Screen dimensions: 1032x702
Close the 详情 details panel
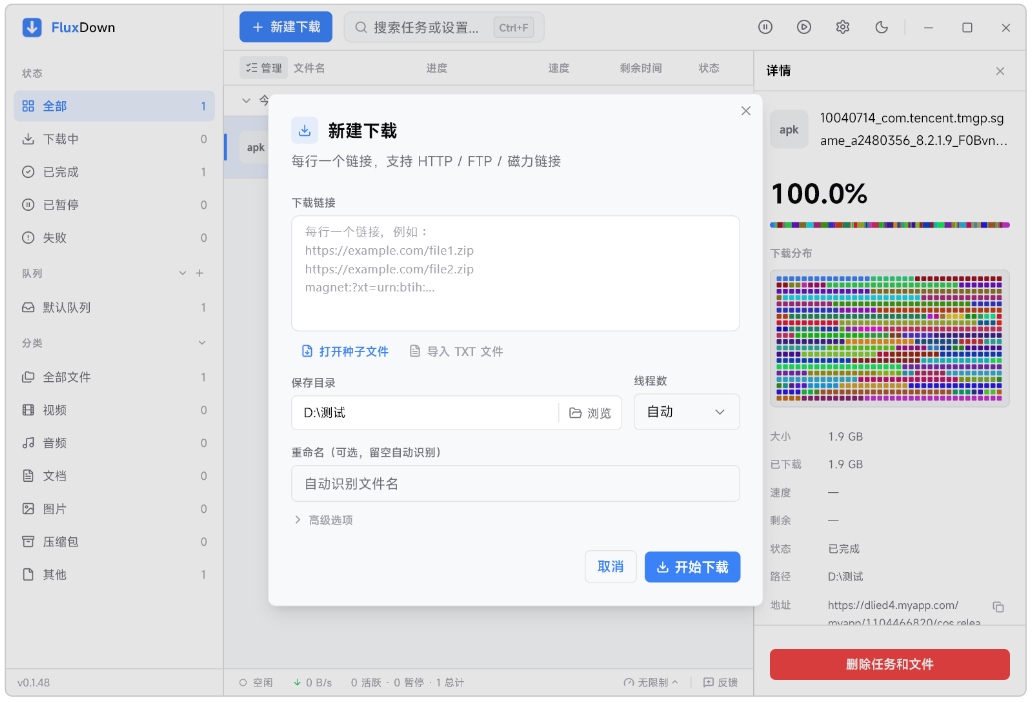tap(1000, 71)
